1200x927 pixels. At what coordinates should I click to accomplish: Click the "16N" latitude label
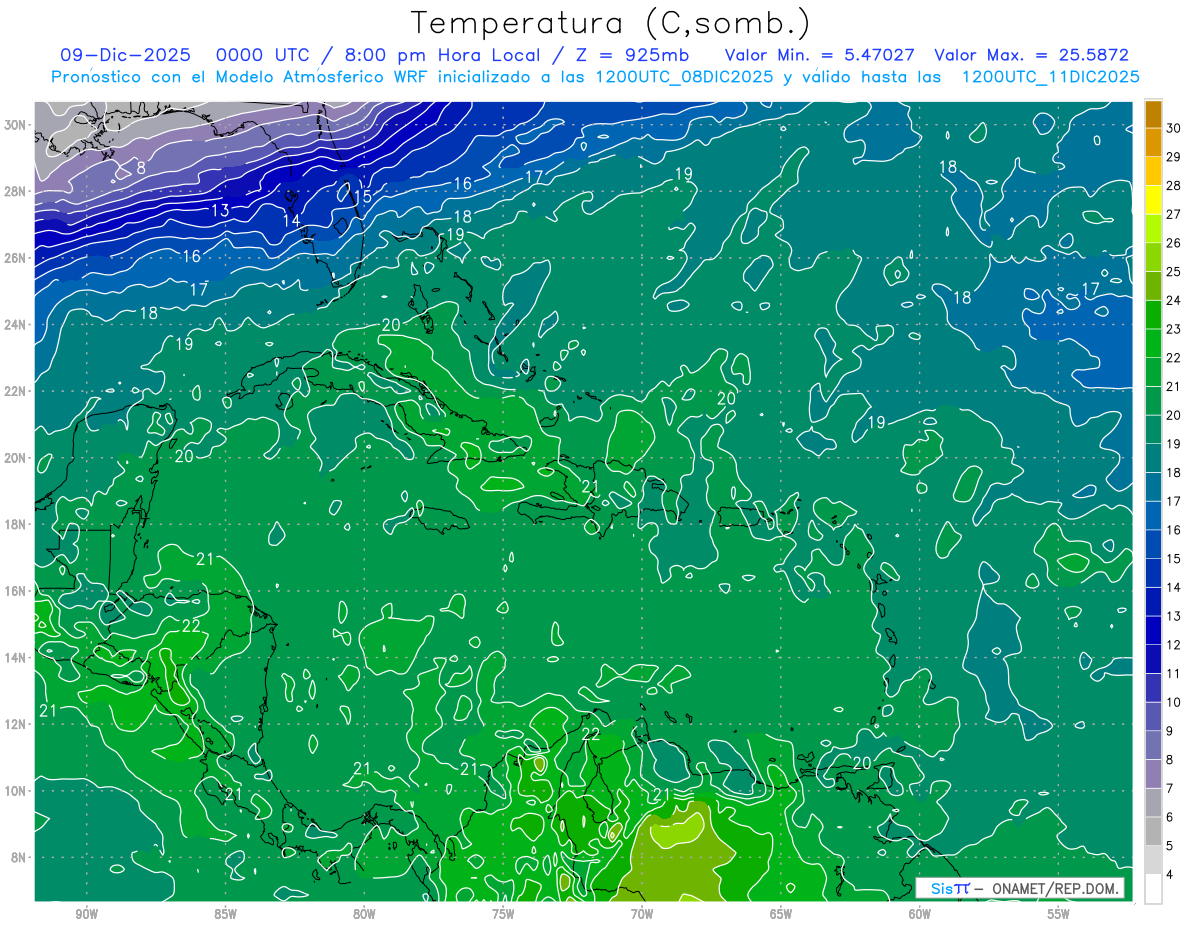coord(17,591)
